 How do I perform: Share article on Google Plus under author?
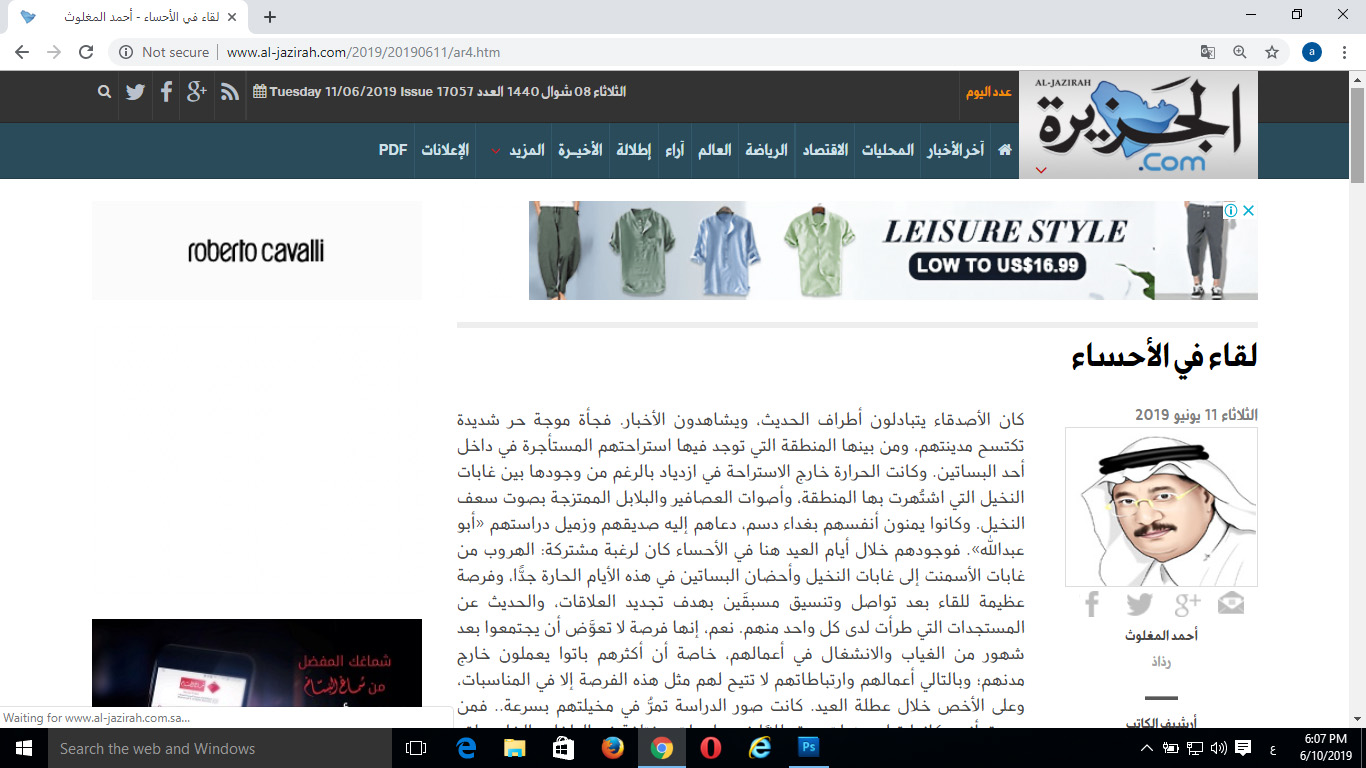pyautogui.click(x=1187, y=604)
